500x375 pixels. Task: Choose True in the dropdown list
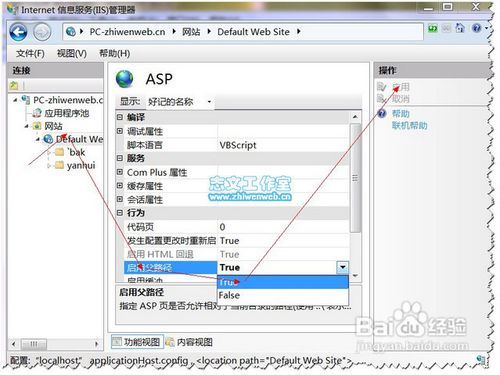[x=283, y=282]
